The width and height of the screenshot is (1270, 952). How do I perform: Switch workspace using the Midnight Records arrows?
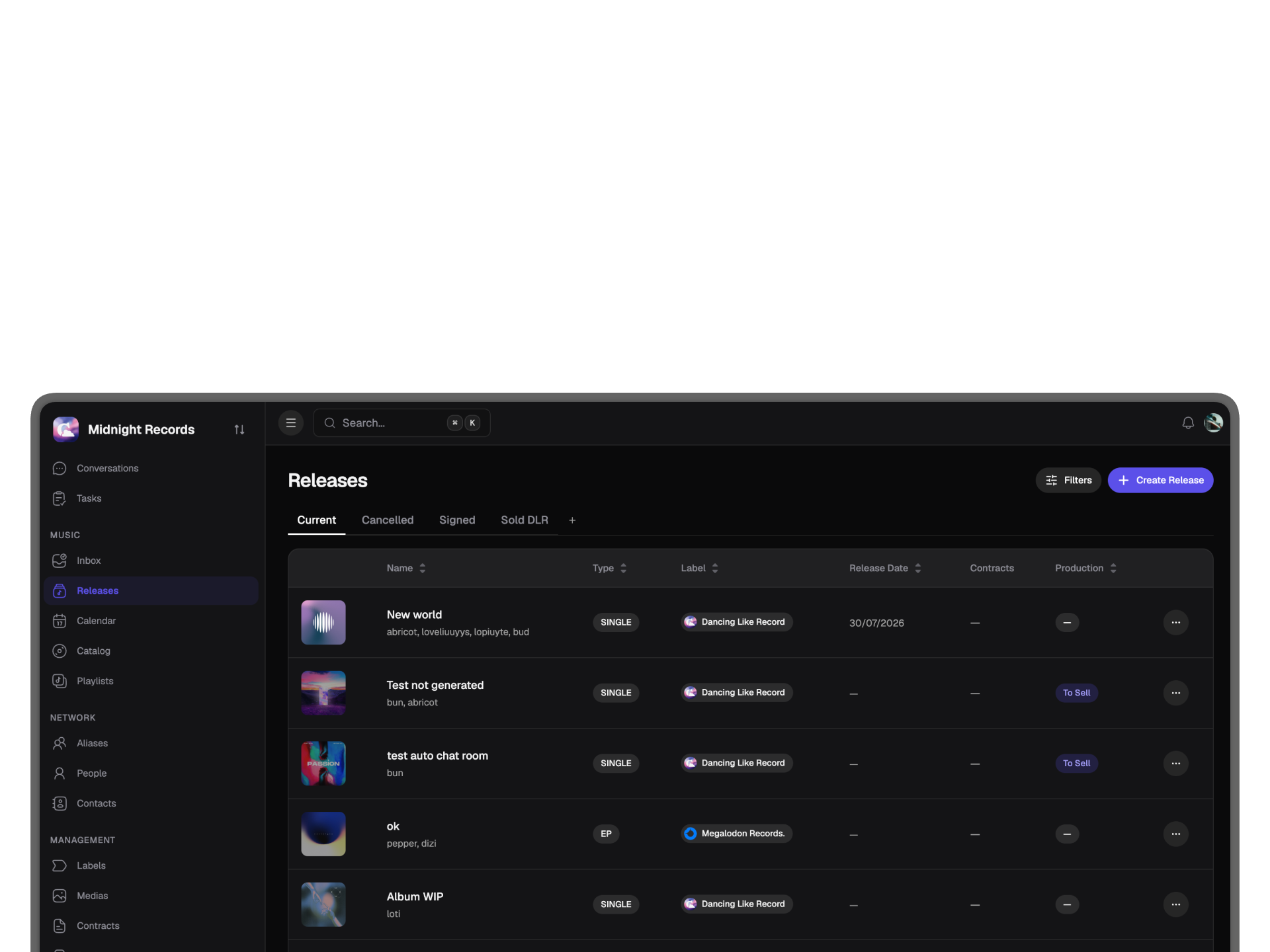(239, 430)
